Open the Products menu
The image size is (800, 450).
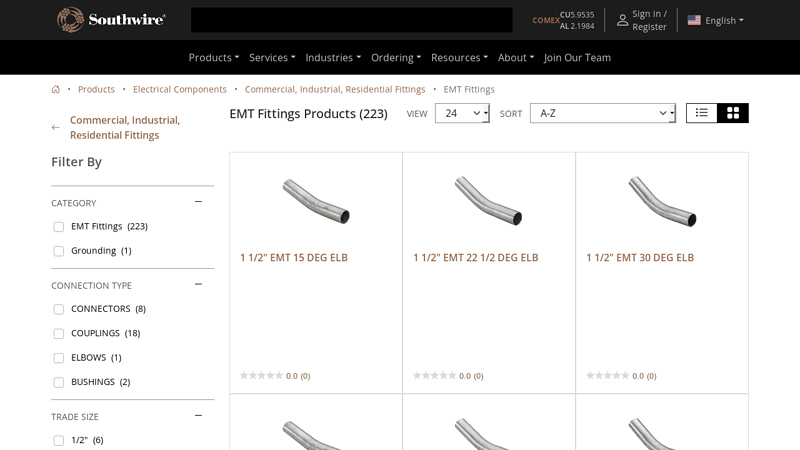pos(213,57)
